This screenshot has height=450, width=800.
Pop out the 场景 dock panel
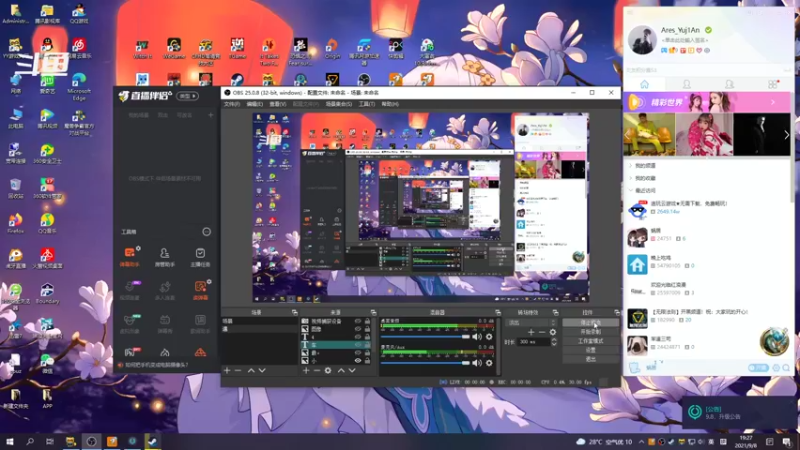[294, 312]
